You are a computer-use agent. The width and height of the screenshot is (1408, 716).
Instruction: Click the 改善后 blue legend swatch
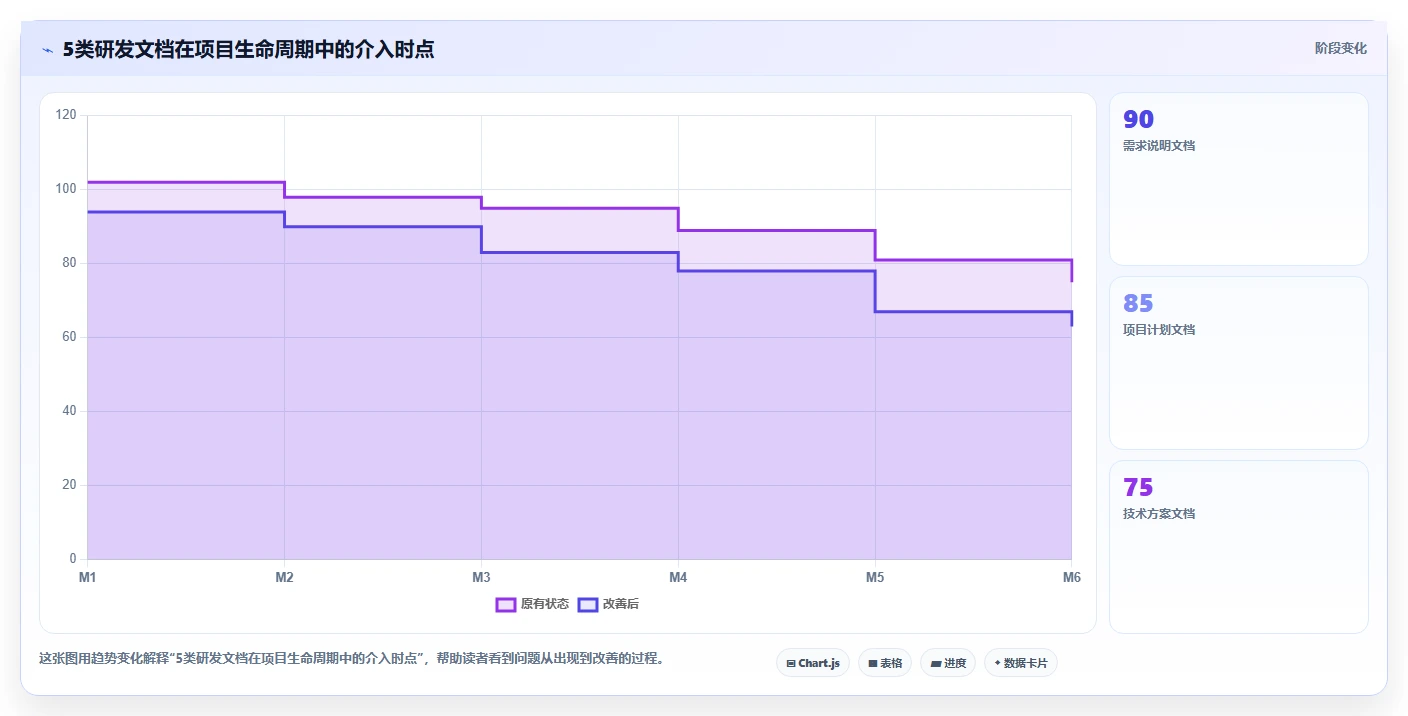click(x=588, y=604)
